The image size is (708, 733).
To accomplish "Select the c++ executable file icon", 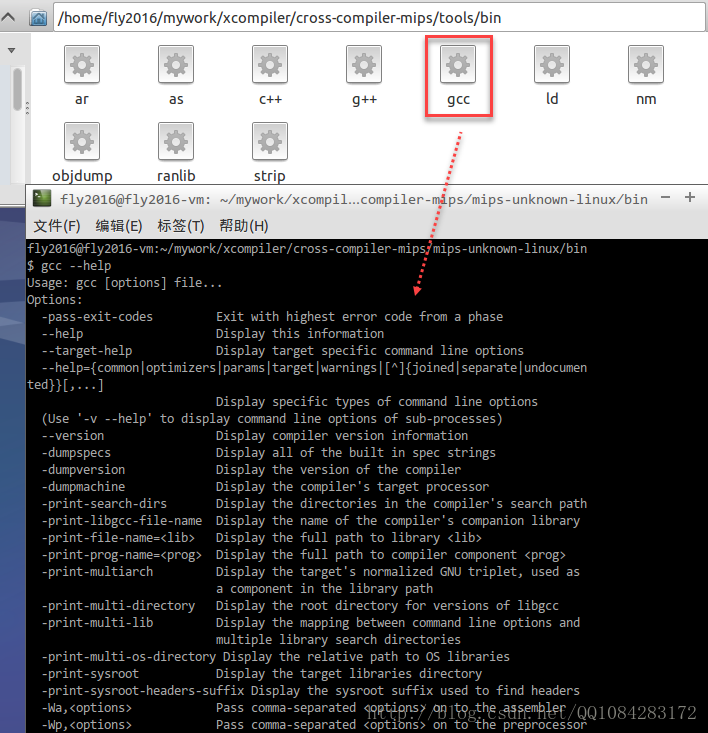I will click(270, 65).
